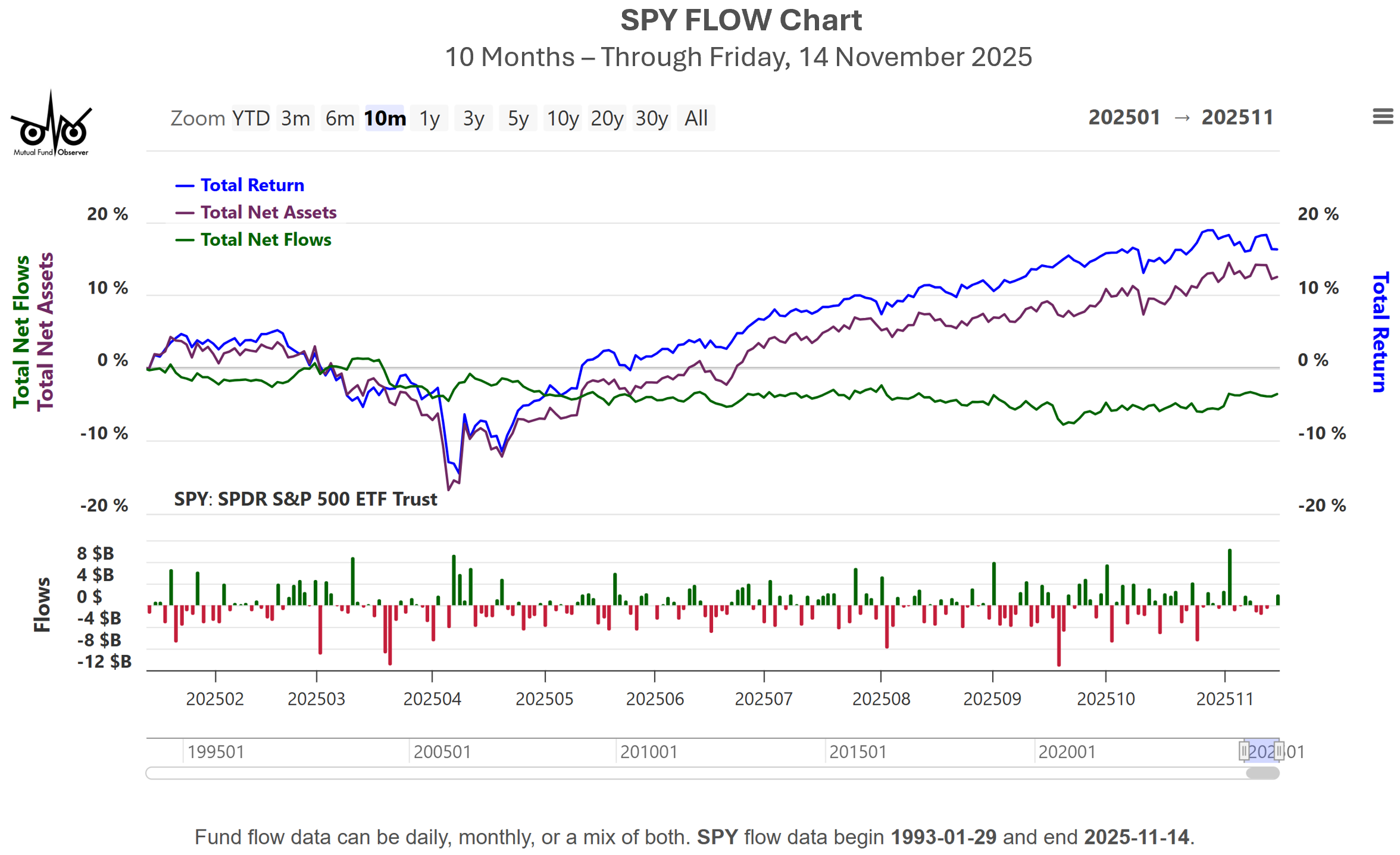Click the Mutual Fund Observer owl logo
The image size is (1400, 855).
click(x=51, y=125)
